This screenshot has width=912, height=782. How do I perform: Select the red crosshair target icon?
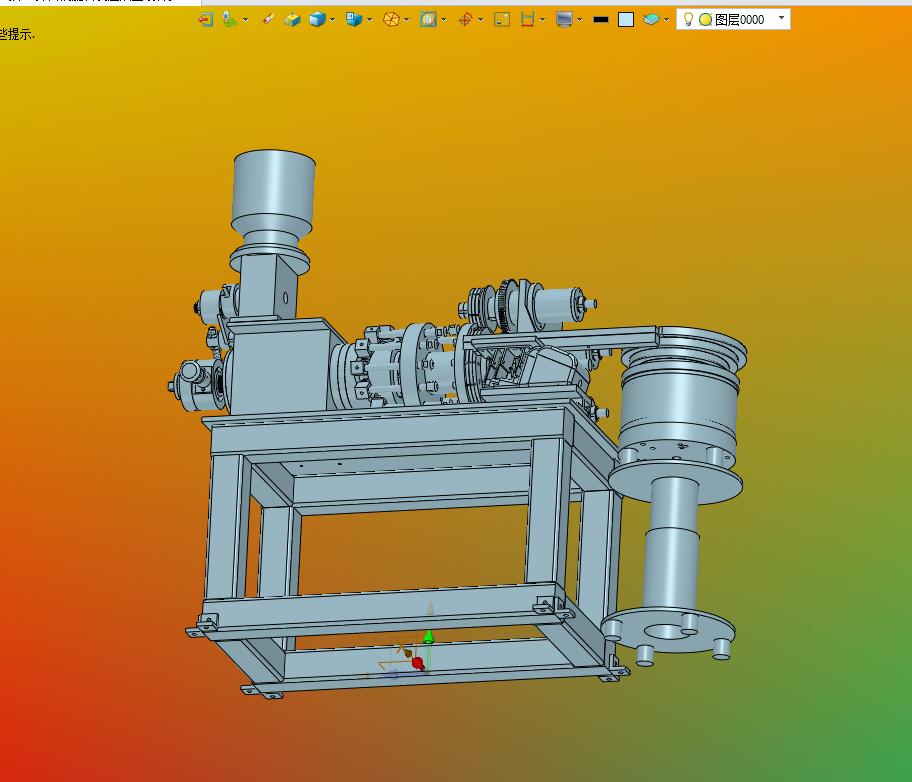click(465, 19)
